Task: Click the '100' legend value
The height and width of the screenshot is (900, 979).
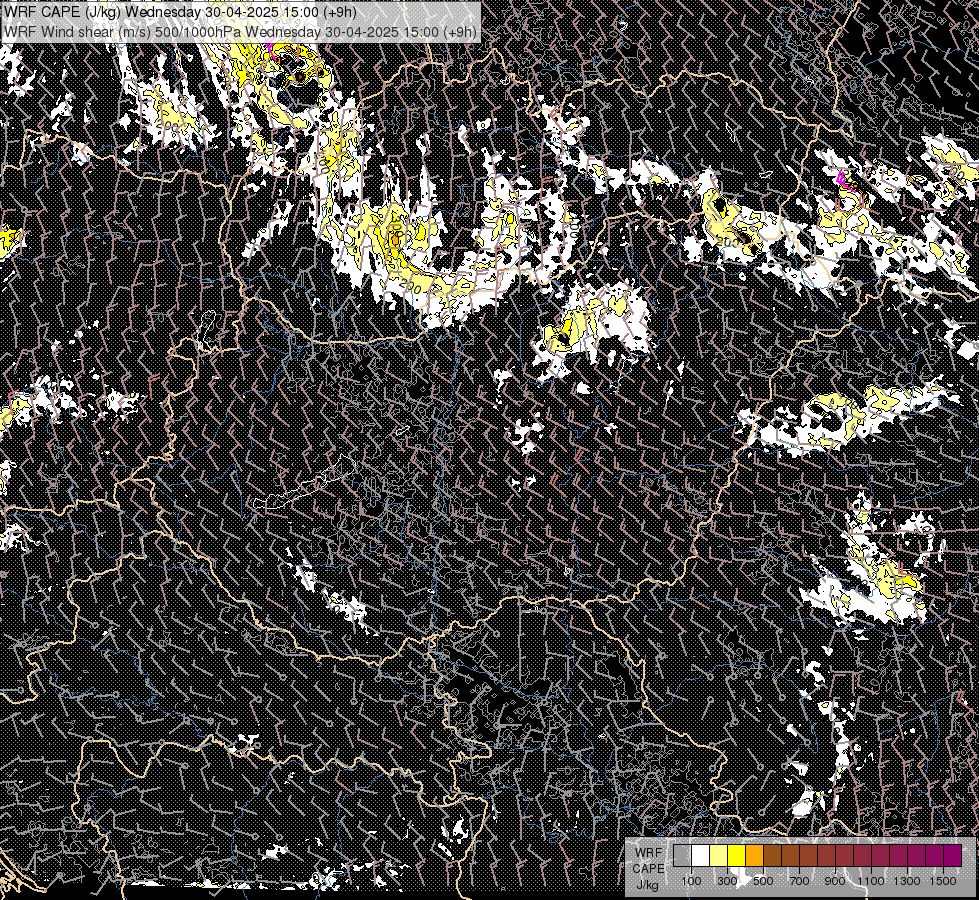Action: point(691,881)
